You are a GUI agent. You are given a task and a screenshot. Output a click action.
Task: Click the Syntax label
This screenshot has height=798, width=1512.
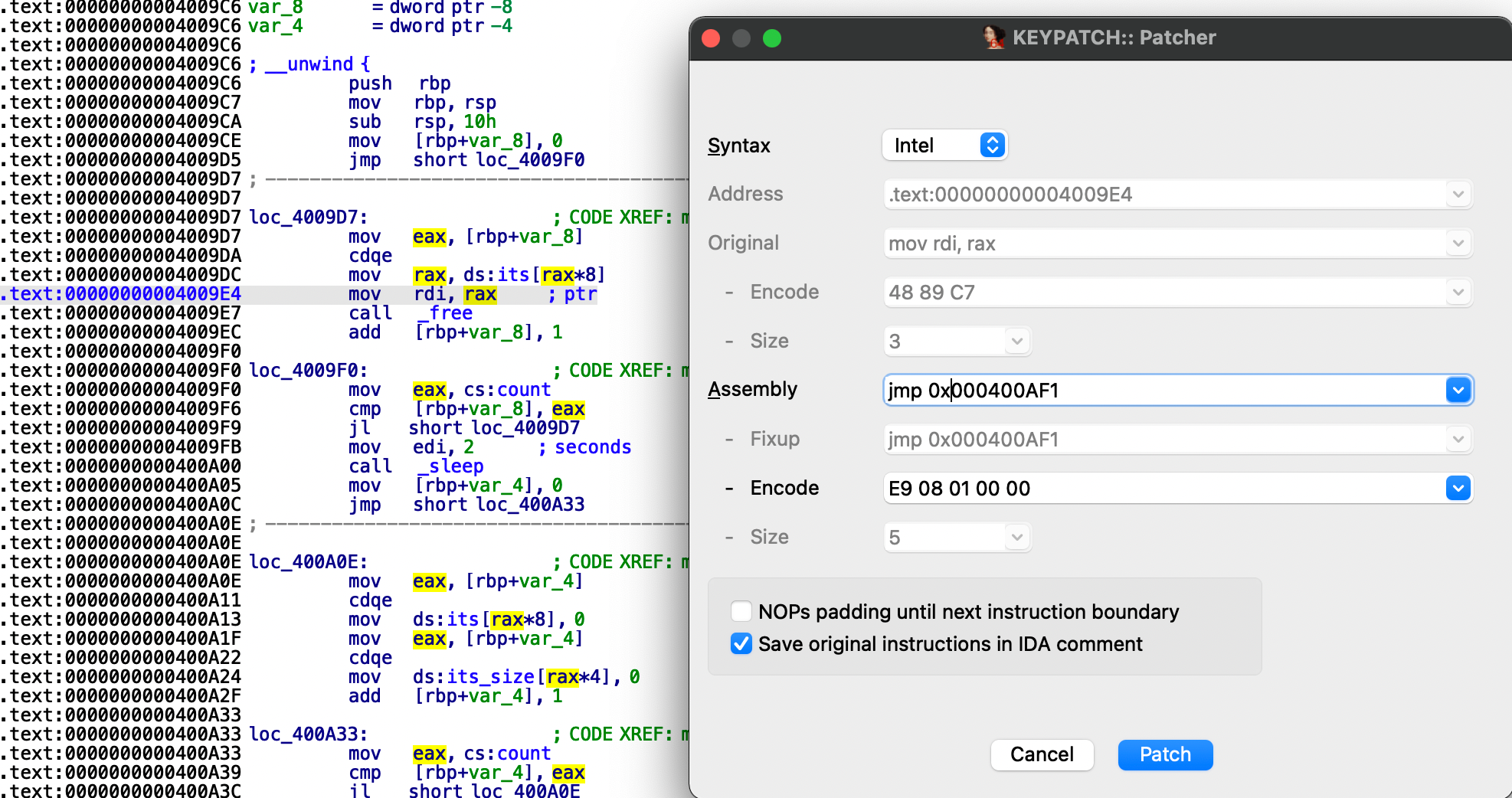(739, 146)
